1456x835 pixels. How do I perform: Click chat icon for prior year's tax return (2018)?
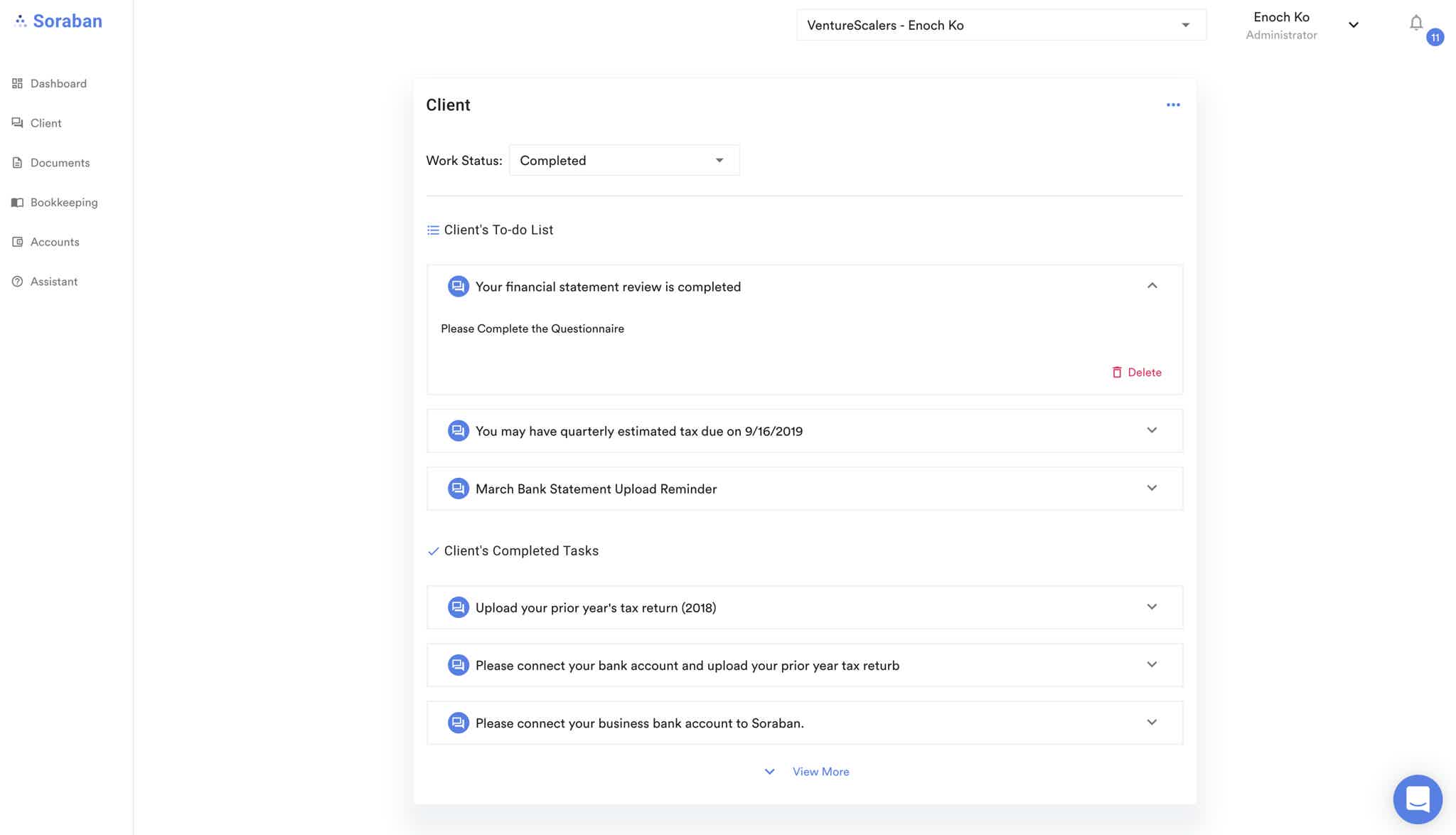[458, 607]
